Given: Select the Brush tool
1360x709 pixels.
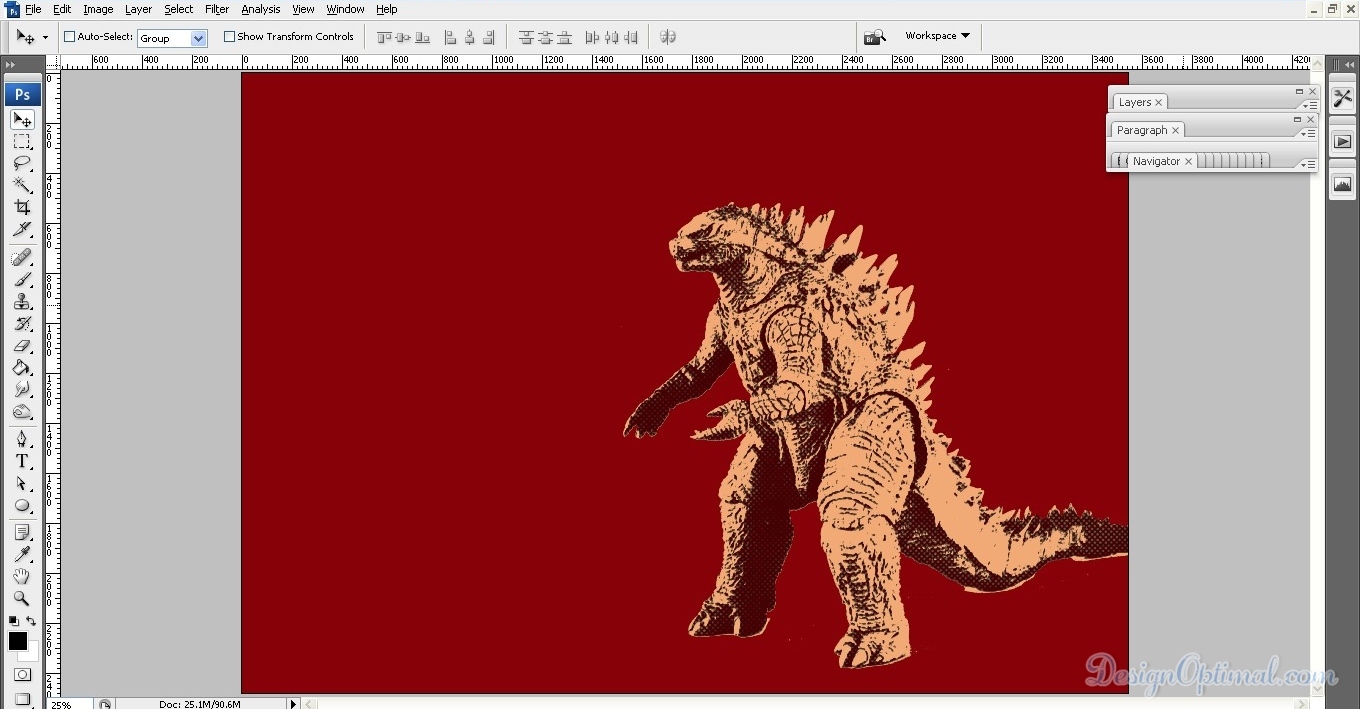Looking at the screenshot, I should (22, 280).
